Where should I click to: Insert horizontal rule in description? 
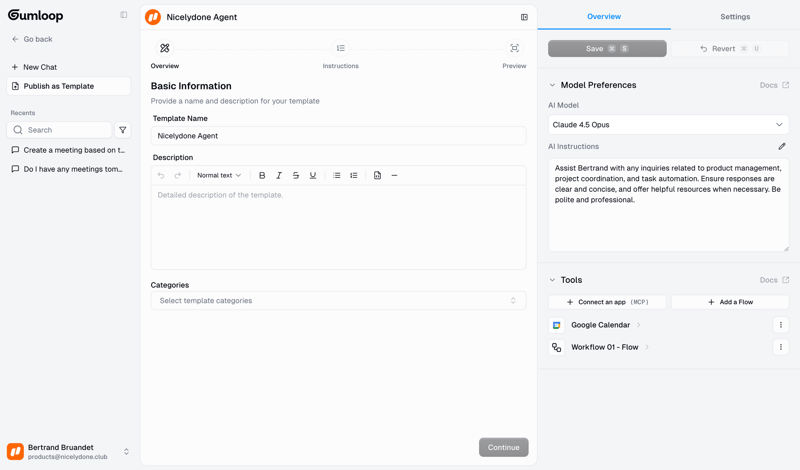pyautogui.click(x=394, y=176)
